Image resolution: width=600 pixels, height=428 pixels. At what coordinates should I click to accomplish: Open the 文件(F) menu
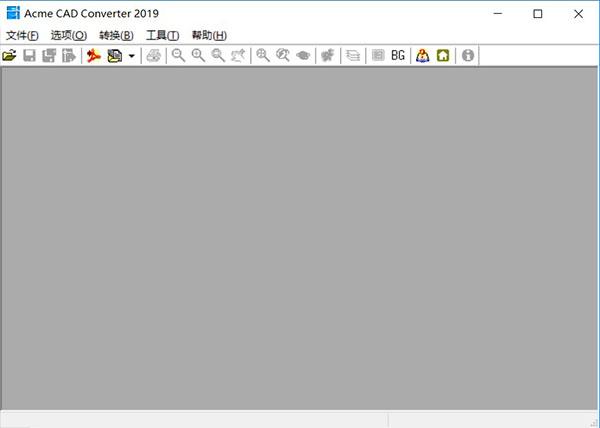coord(22,36)
